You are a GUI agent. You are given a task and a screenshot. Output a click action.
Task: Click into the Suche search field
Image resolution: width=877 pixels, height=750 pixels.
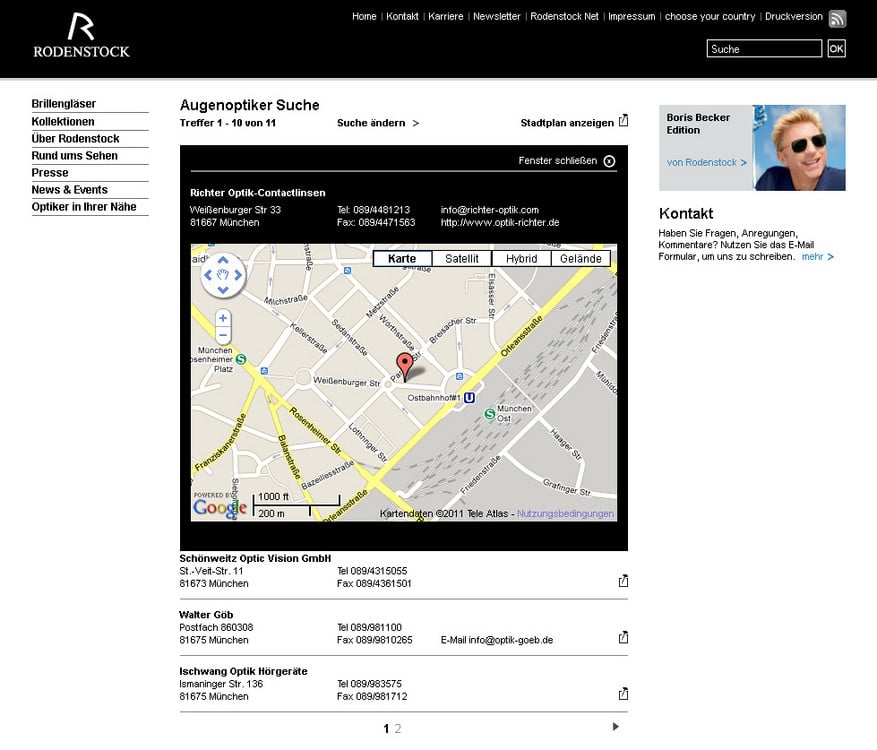coord(764,49)
